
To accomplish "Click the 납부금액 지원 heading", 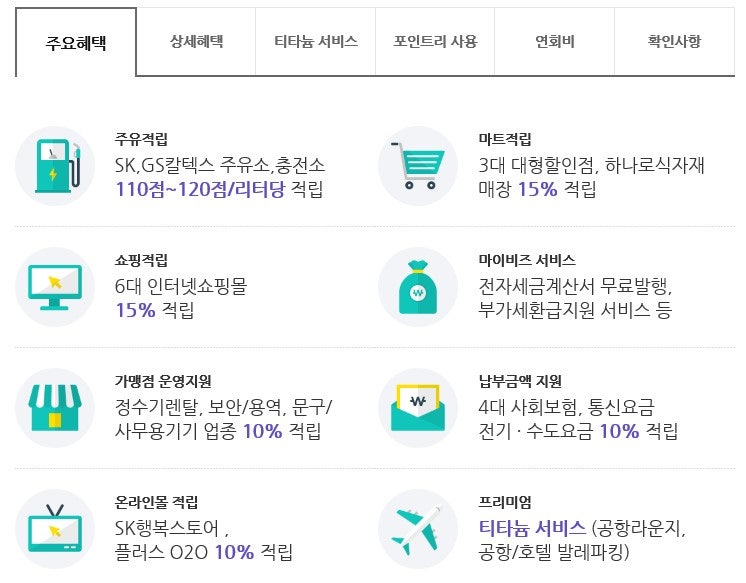I will coord(520,381).
